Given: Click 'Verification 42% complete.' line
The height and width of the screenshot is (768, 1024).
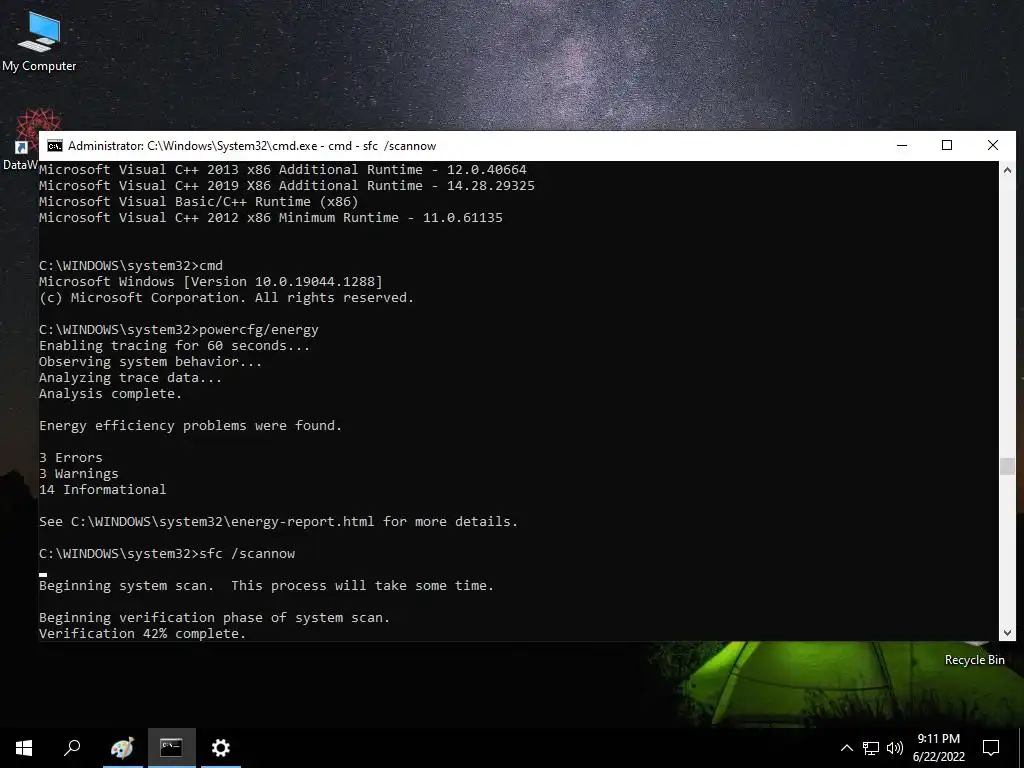Looking at the screenshot, I should coord(142,633).
